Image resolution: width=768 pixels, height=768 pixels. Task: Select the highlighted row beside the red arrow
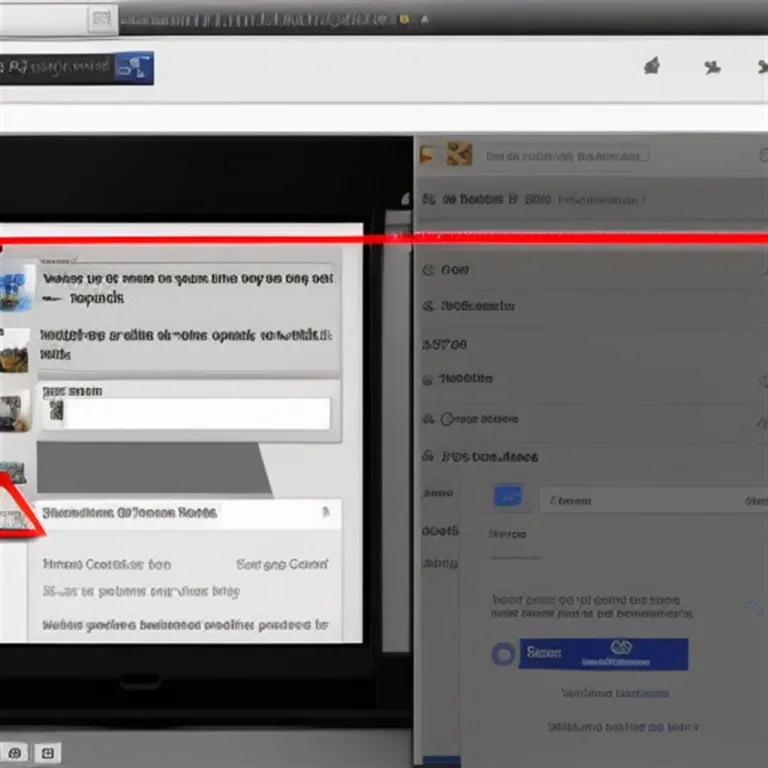point(188,513)
